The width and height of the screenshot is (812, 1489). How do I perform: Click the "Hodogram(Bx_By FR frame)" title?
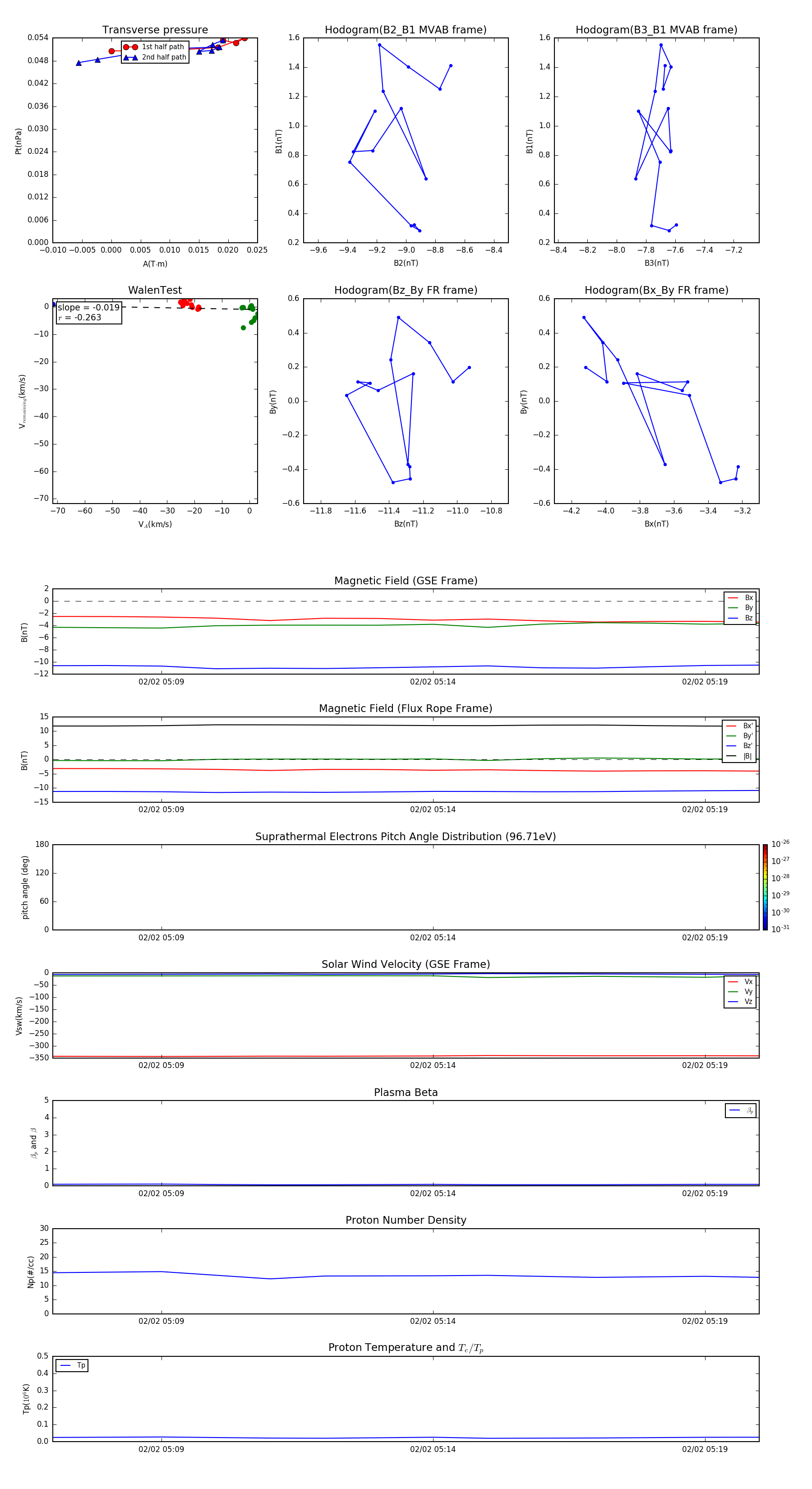(x=656, y=290)
